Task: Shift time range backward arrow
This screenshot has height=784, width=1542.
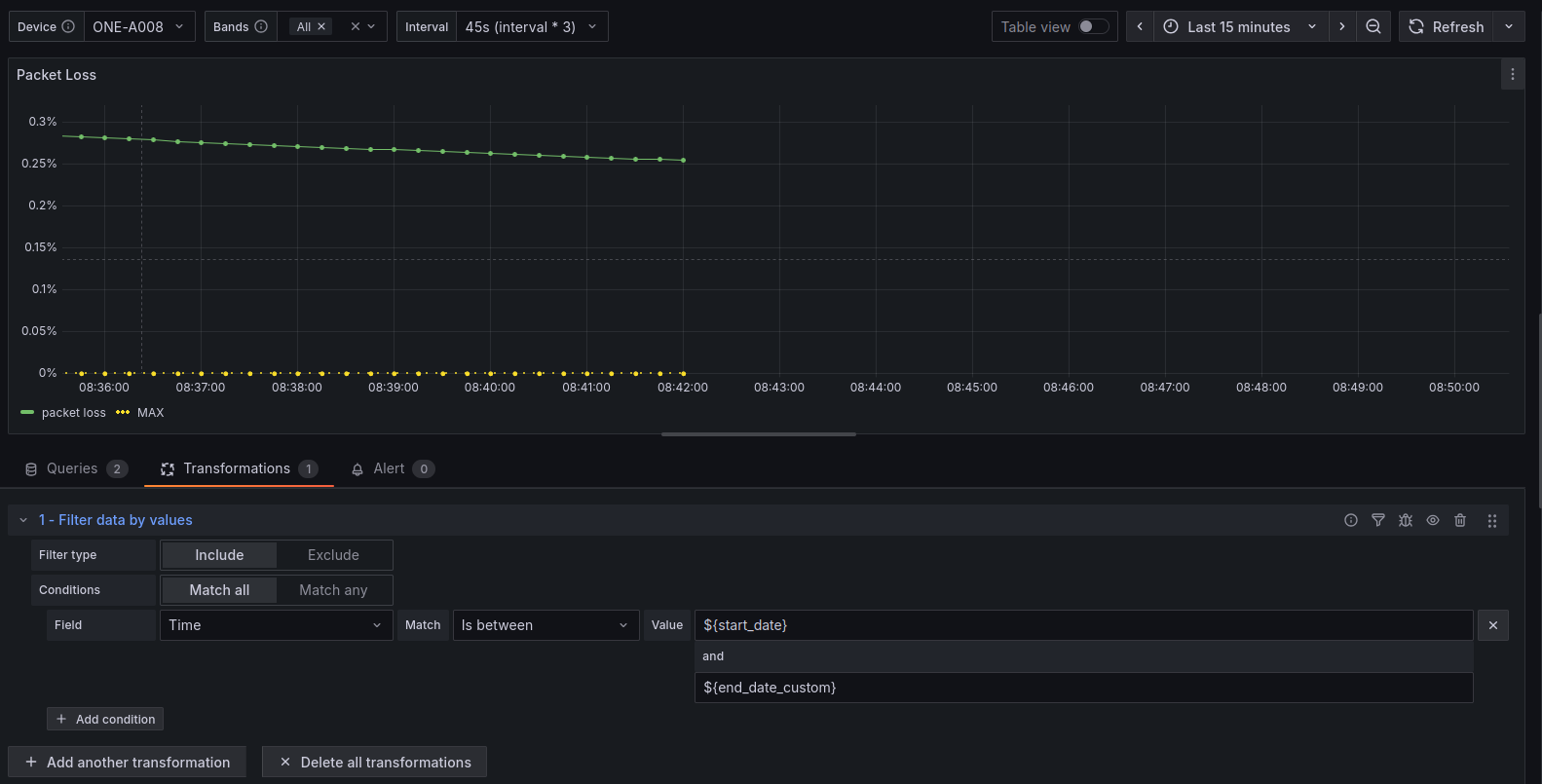Action: click(1140, 26)
